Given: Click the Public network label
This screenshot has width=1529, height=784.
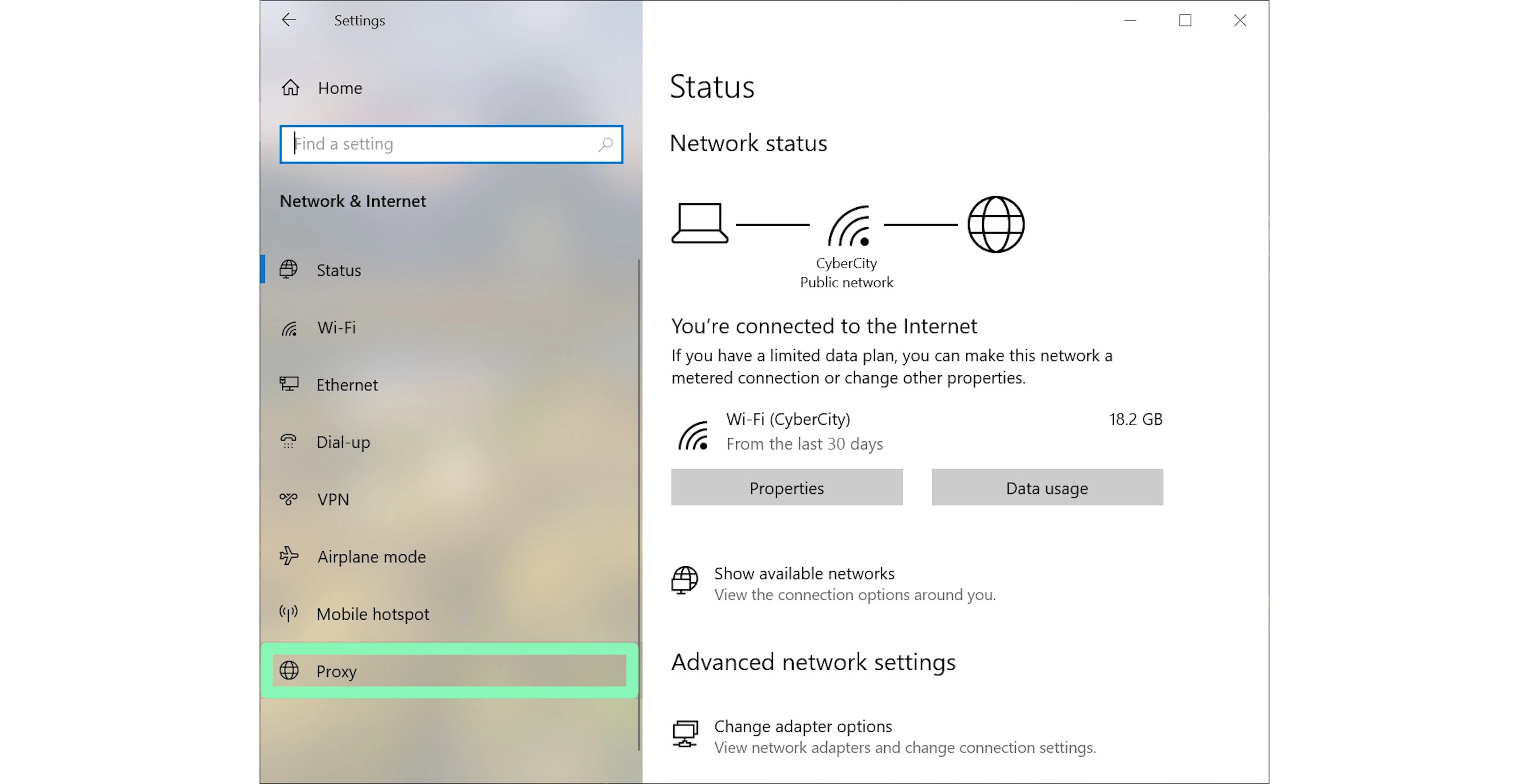Looking at the screenshot, I should 847,282.
